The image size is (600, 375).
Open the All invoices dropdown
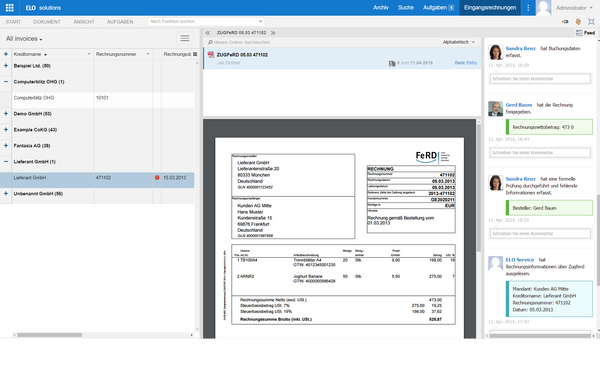coord(24,39)
